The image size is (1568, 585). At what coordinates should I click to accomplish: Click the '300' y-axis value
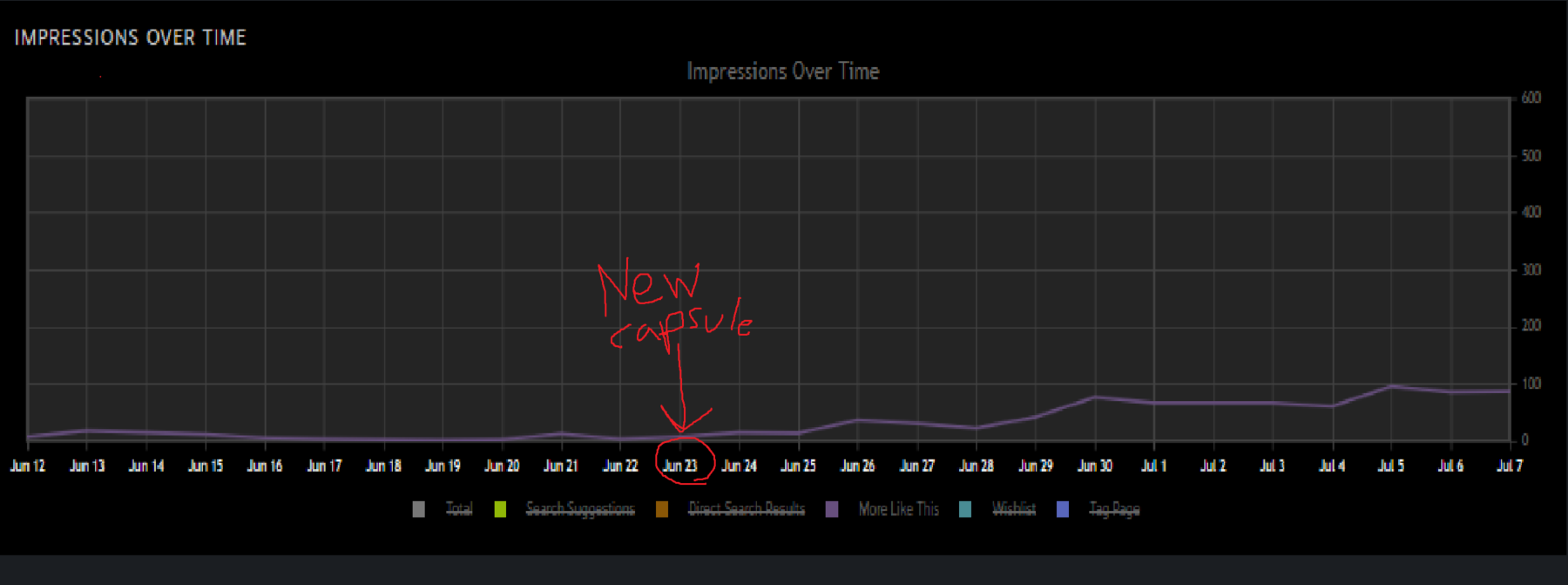pyautogui.click(x=1531, y=269)
